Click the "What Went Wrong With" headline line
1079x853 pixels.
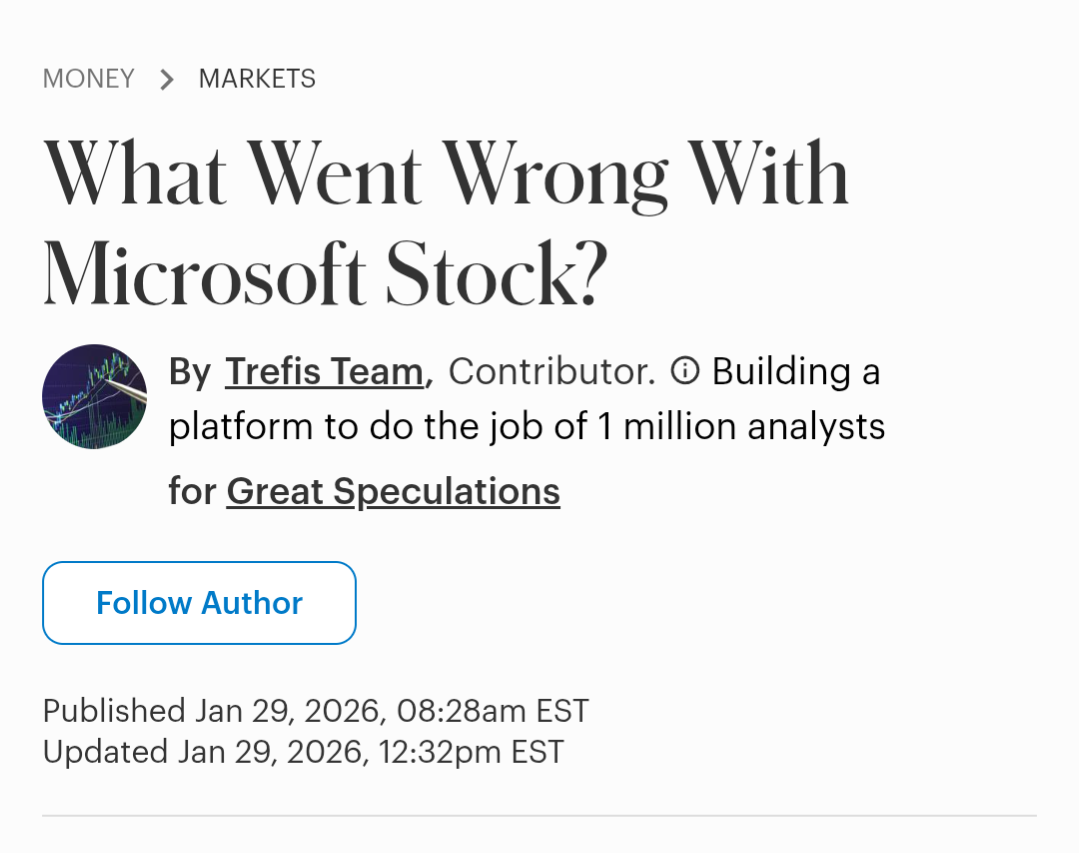pos(445,175)
